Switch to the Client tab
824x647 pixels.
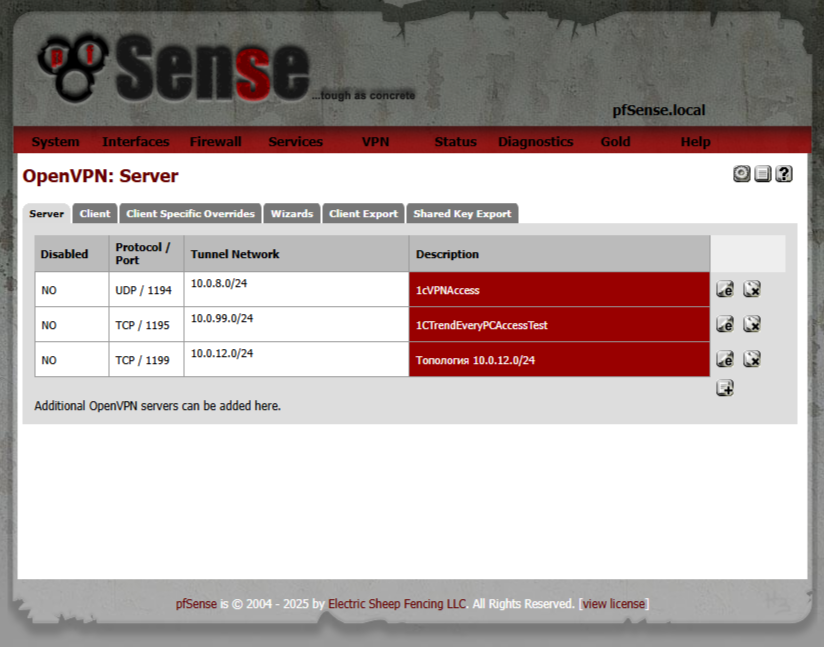pyautogui.click(x=95, y=214)
